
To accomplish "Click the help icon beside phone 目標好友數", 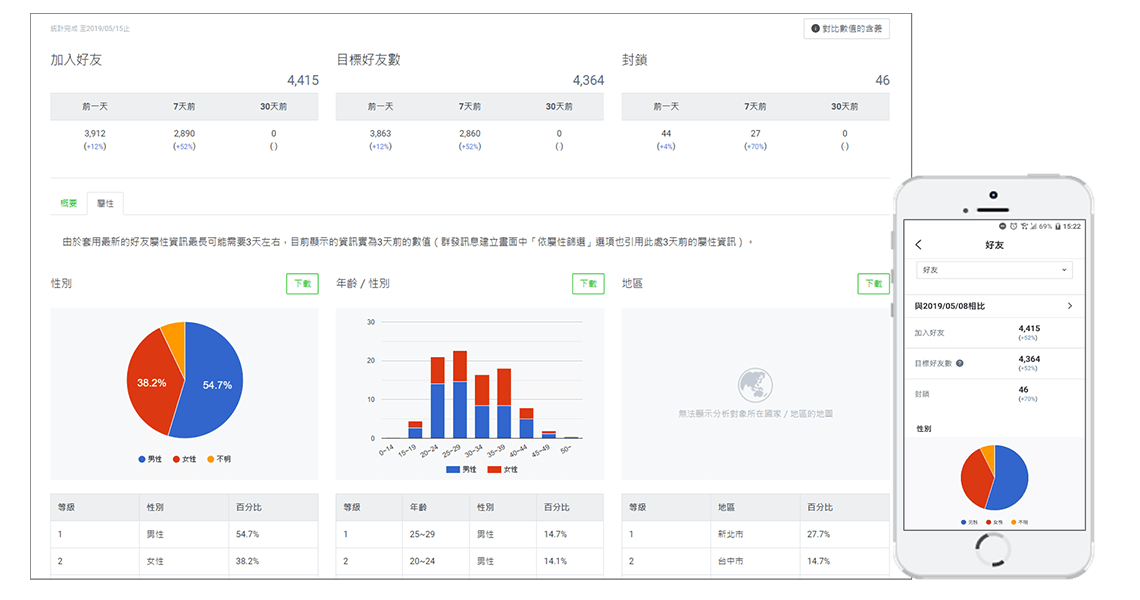I will (960, 363).
